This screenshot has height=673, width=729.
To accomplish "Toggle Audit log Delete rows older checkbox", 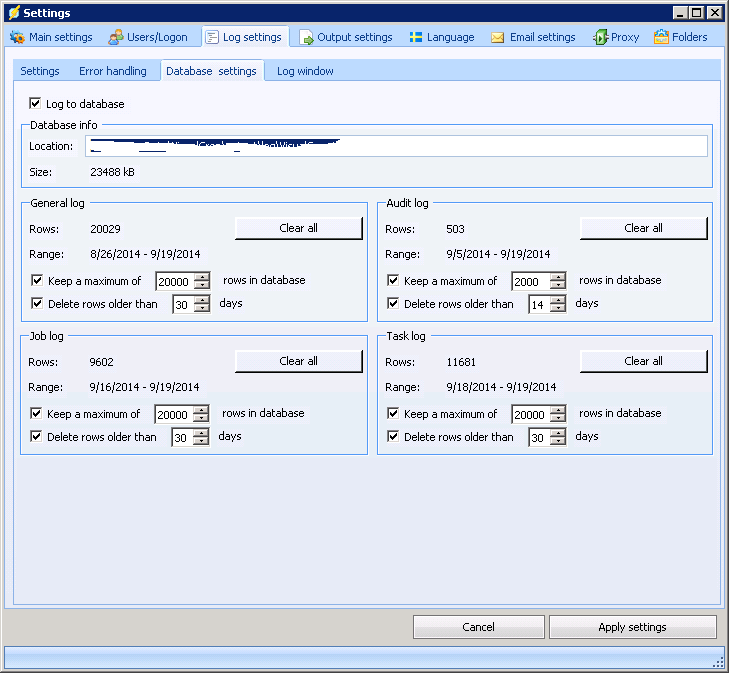I will (x=393, y=303).
